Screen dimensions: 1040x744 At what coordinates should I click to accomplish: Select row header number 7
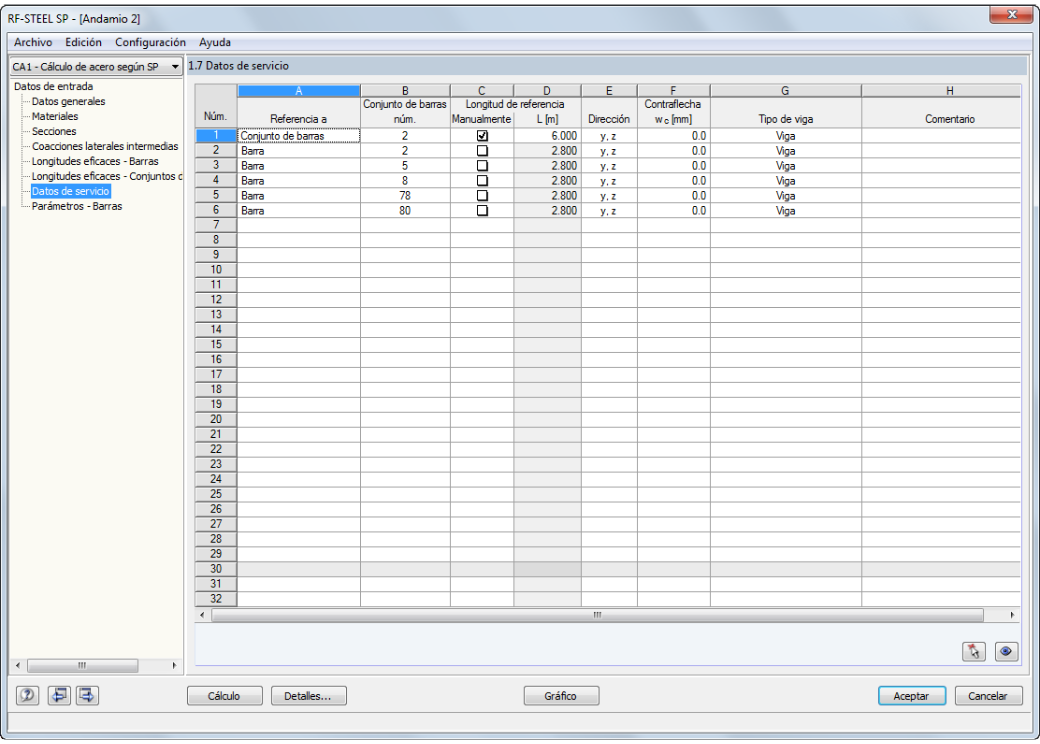(216, 225)
